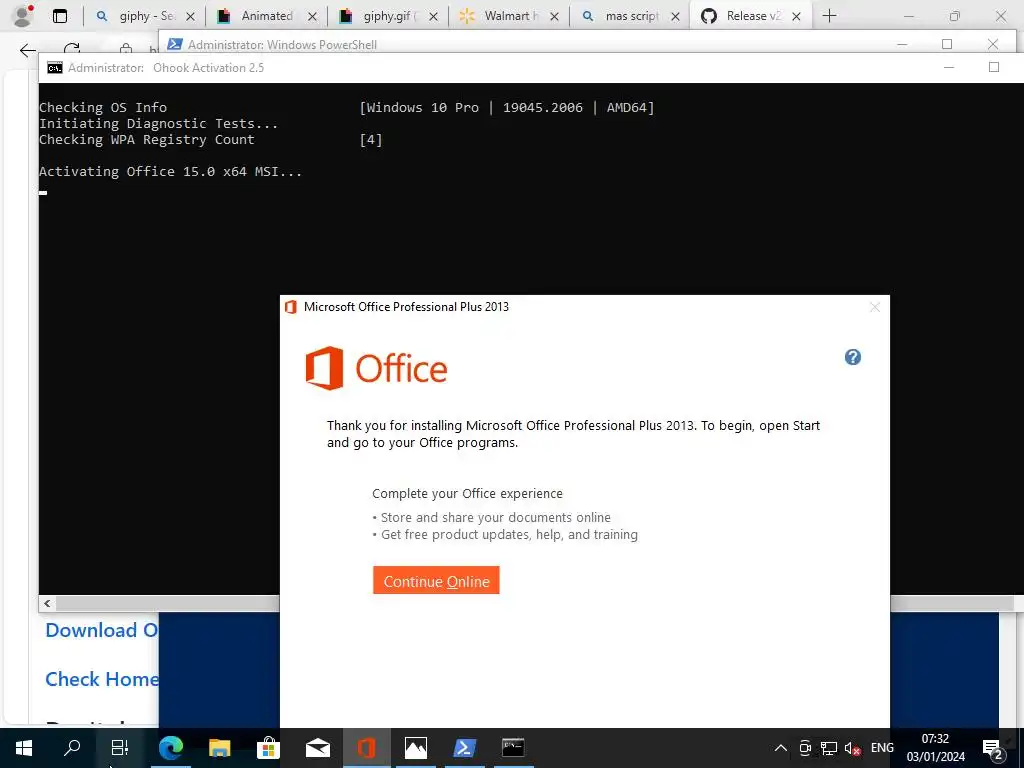Switch to PowerShell from the taskbar
Image resolution: width=1024 pixels, height=768 pixels.
pos(464,748)
